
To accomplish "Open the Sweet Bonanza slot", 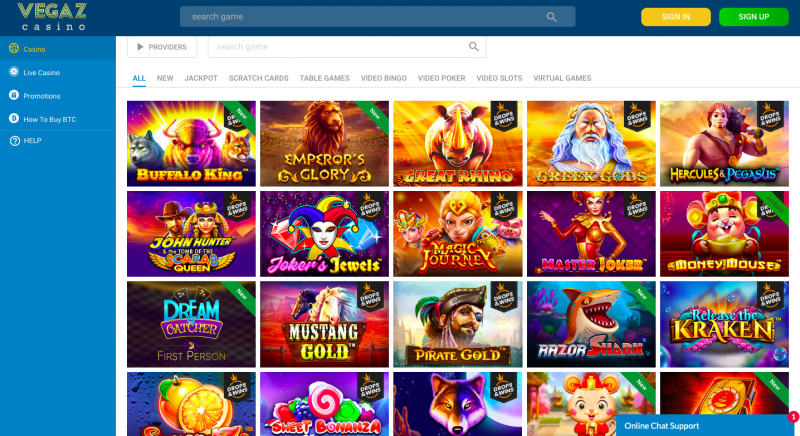I will [324, 404].
